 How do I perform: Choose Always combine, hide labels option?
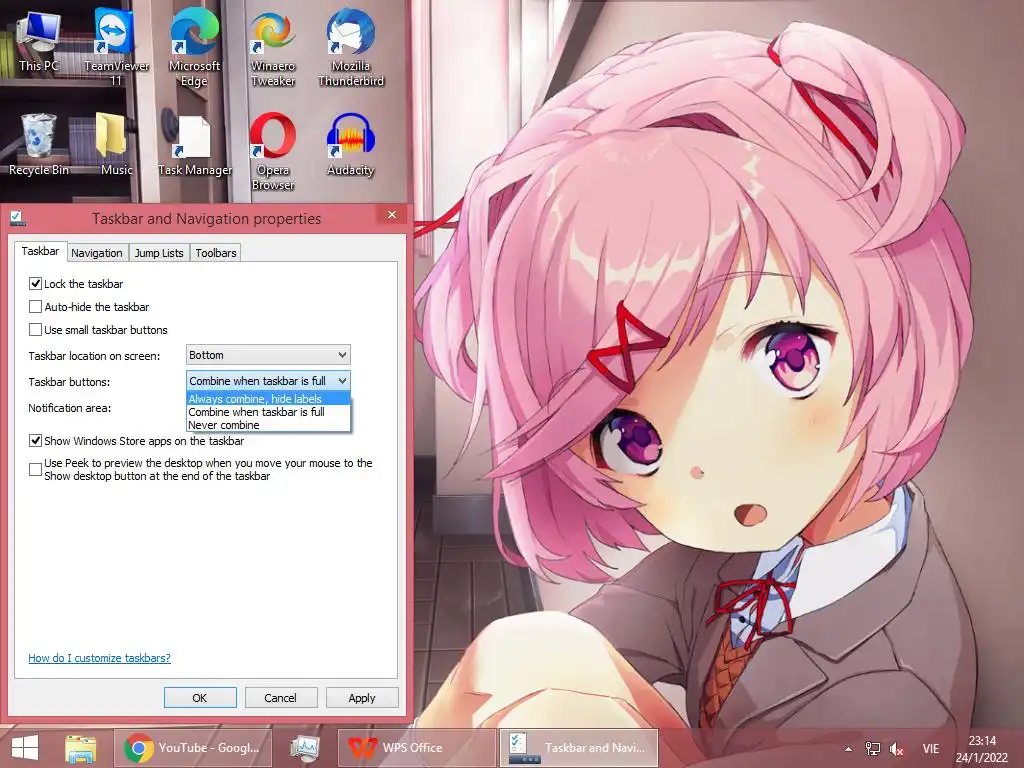268,399
